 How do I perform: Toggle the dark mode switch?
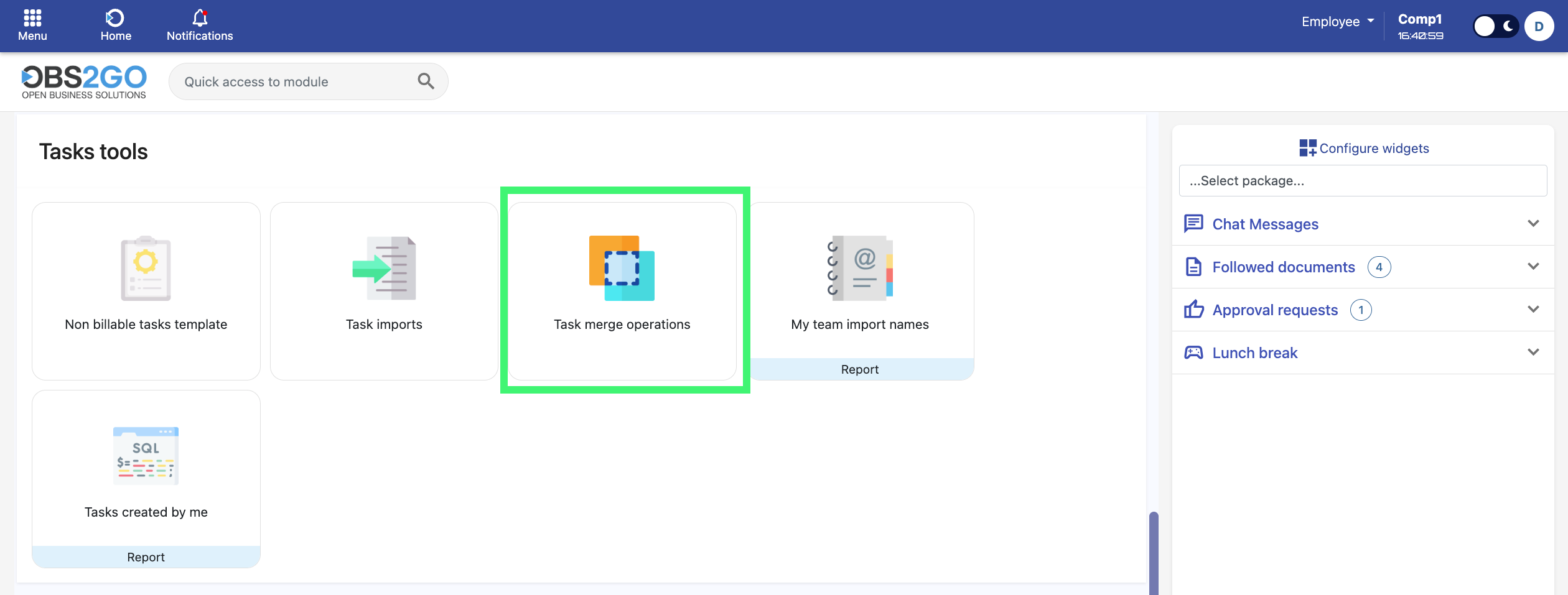[x=1496, y=26]
